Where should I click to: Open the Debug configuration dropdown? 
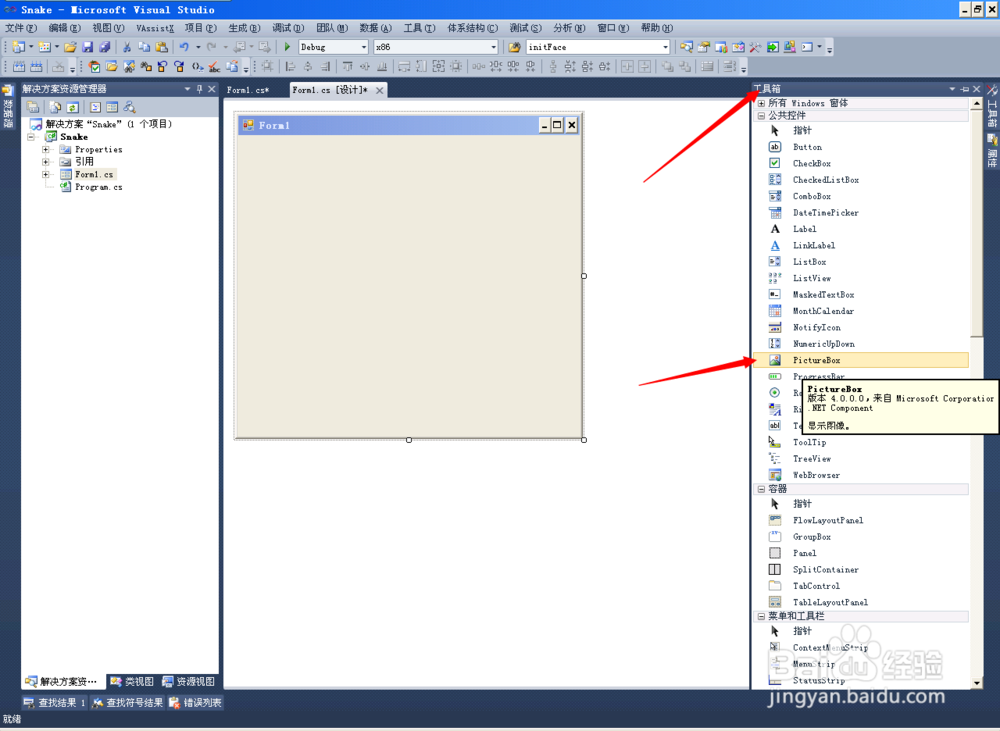coord(364,47)
